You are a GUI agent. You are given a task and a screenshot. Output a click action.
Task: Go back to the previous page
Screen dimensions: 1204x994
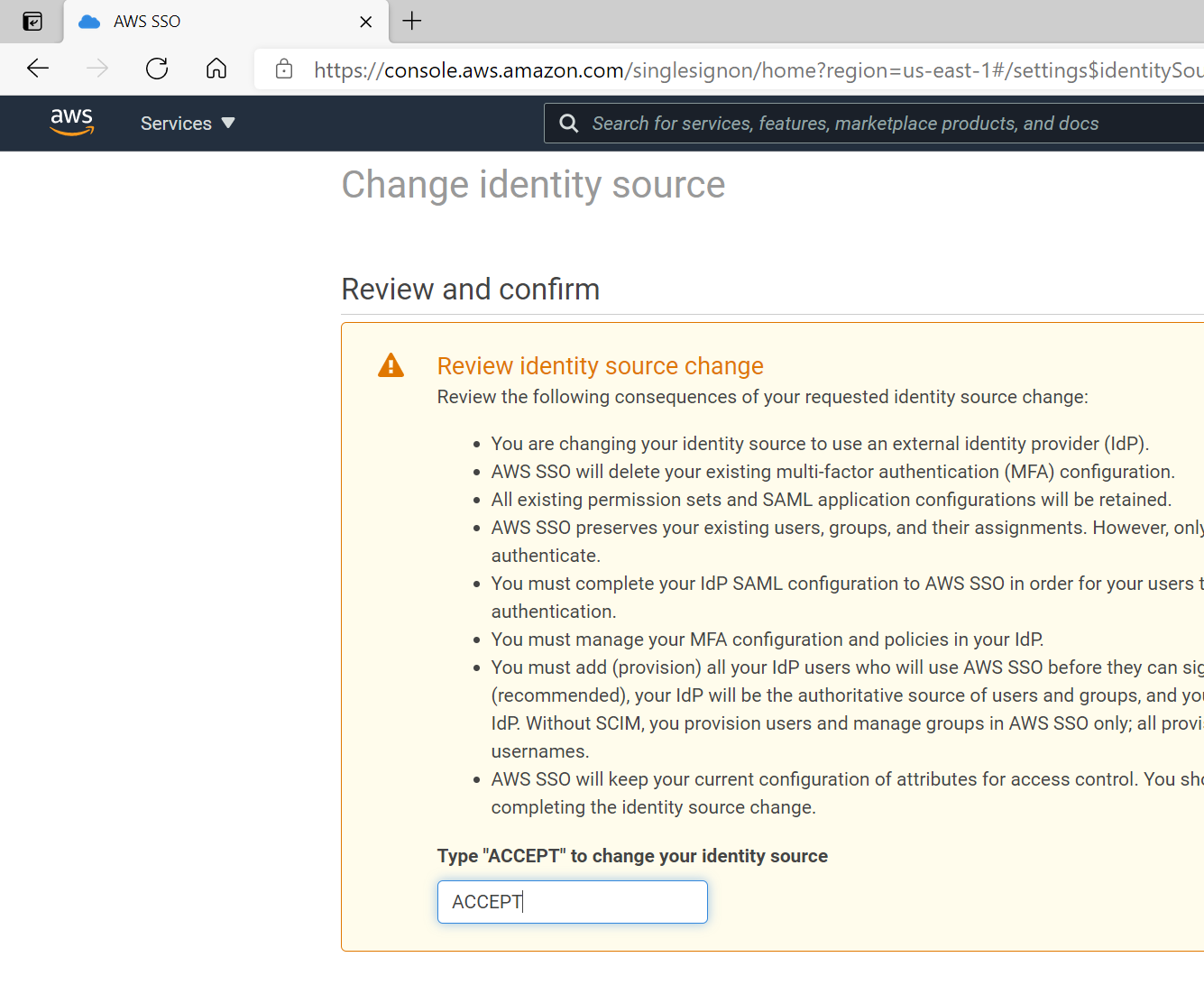pos(38,69)
